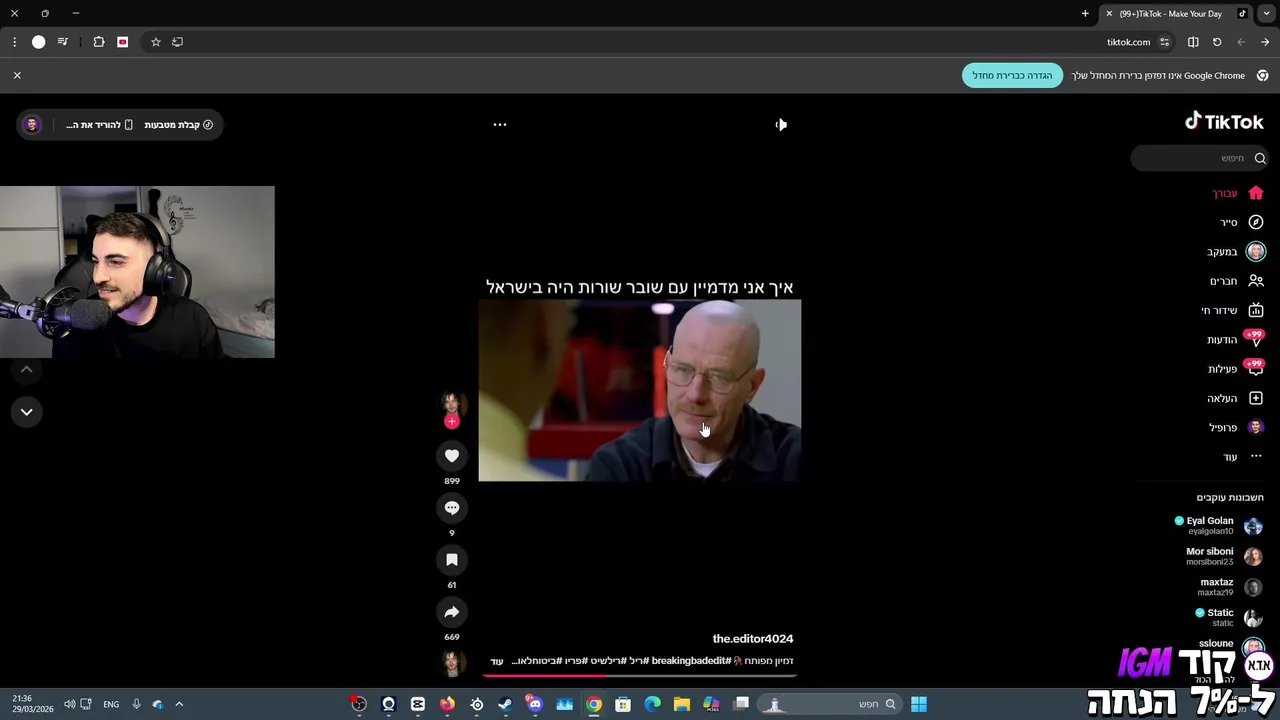Click the red extension icon in toolbar
The height and width of the screenshot is (720, 1280).
click(123, 42)
